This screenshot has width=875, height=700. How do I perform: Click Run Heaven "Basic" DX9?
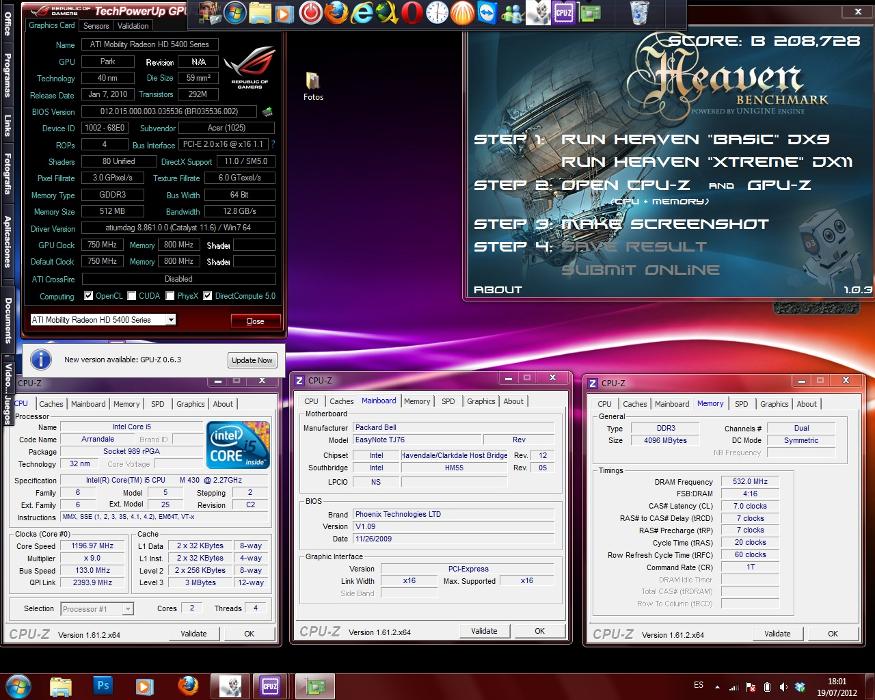[x=695, y=139]
